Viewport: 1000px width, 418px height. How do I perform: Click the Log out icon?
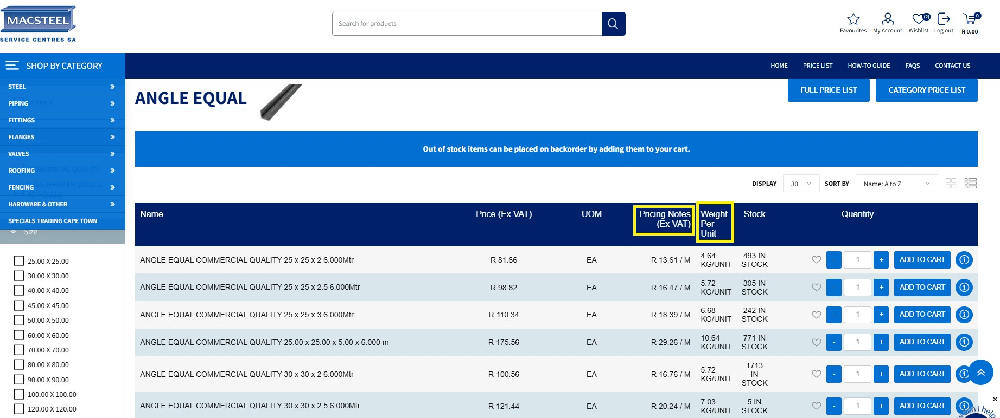(944, 19)
